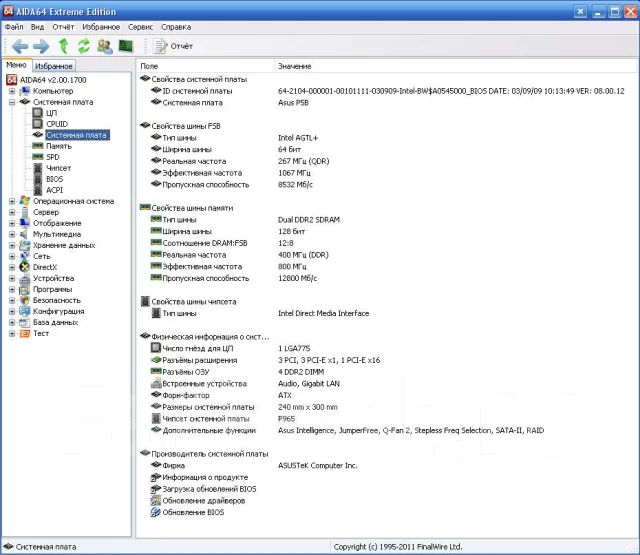This screenshot has height=555, width=640.
Task: Click the Forward arrow toolbar icon
Action: click(x=41, y=46)
